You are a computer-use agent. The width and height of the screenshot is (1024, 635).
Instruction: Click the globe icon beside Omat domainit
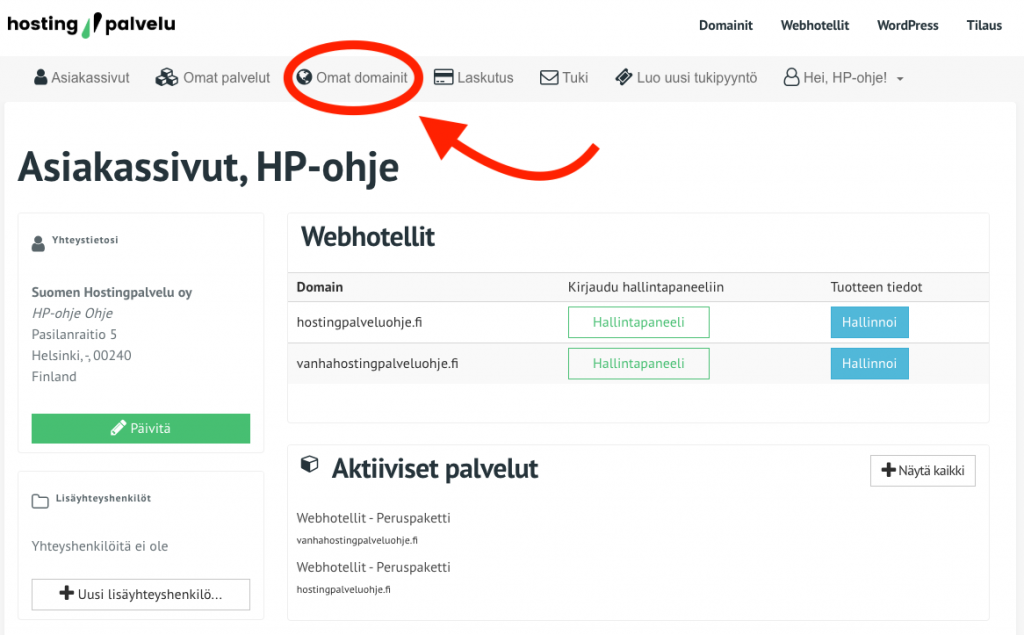tap(305, 77)
